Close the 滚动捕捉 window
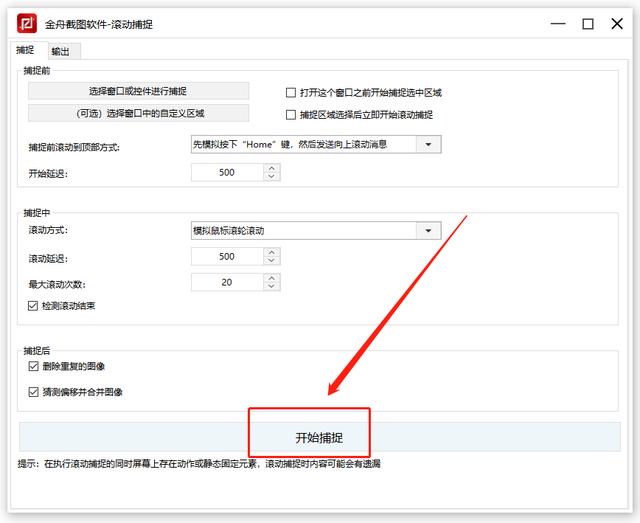This screenshot has height=523, width=640. pos(617,24)
